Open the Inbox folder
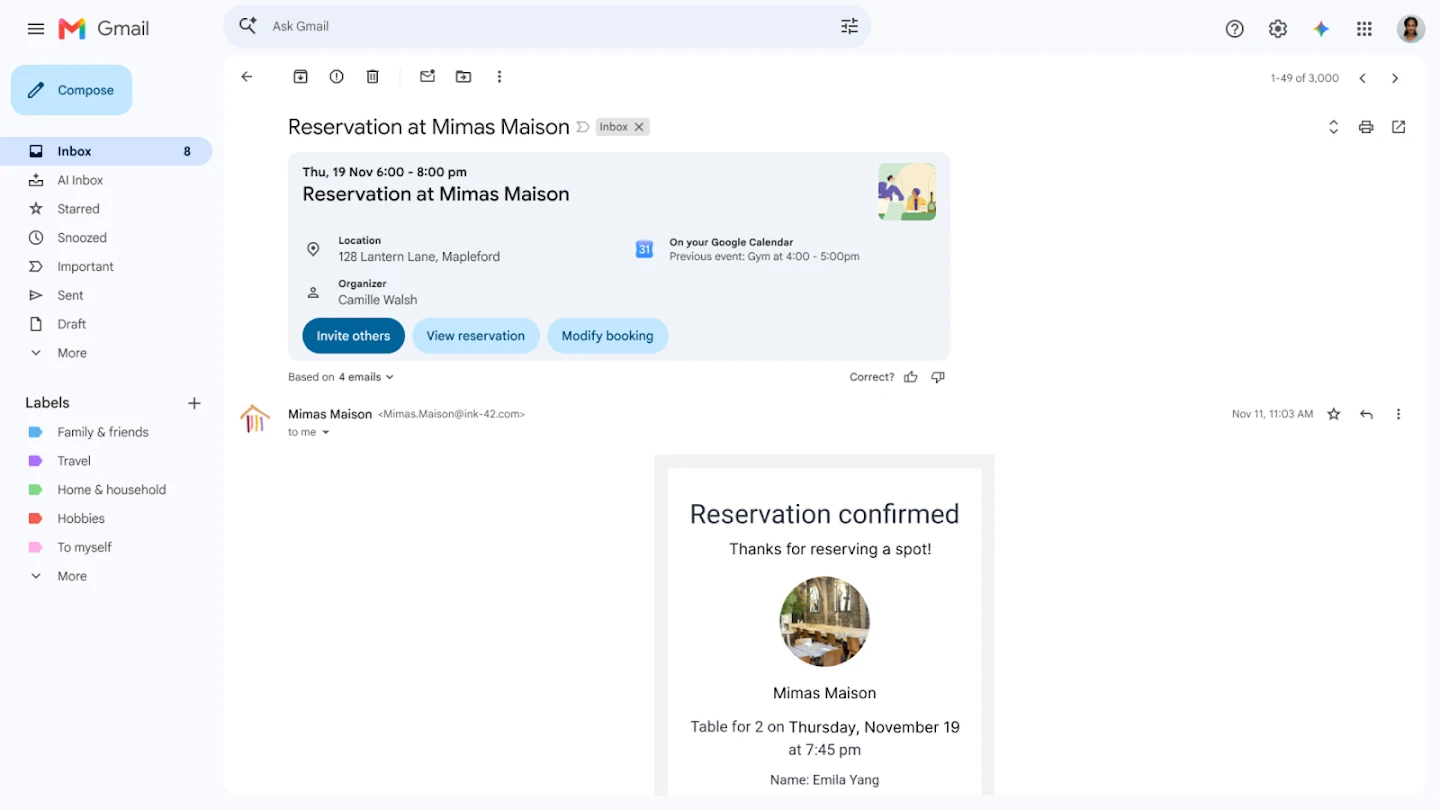1440x810 pixels. pyautogui.click(x=106, y=151)
